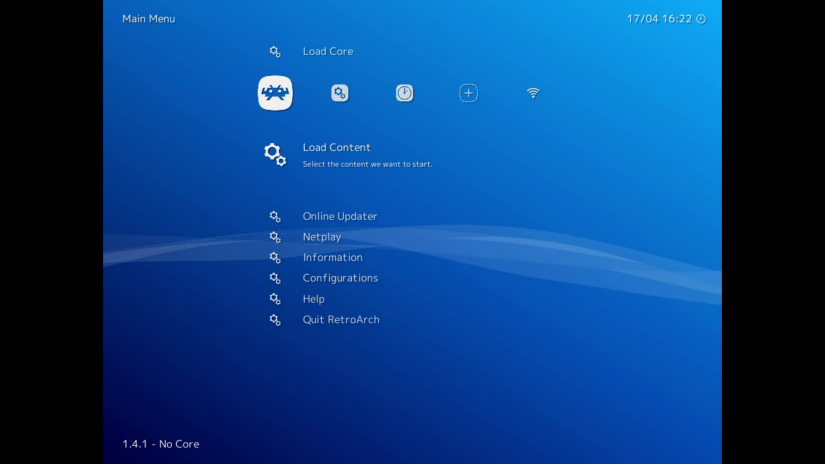The height and width of the screenshot is (464, 825).
Task: Click the gear icon beside Online Updater
Action: [x=275, y=217]
